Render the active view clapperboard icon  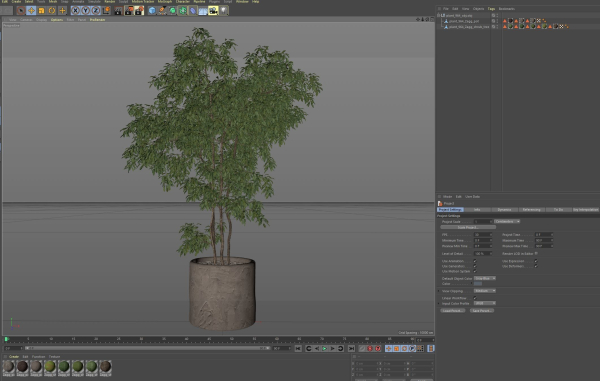[118, 11]
